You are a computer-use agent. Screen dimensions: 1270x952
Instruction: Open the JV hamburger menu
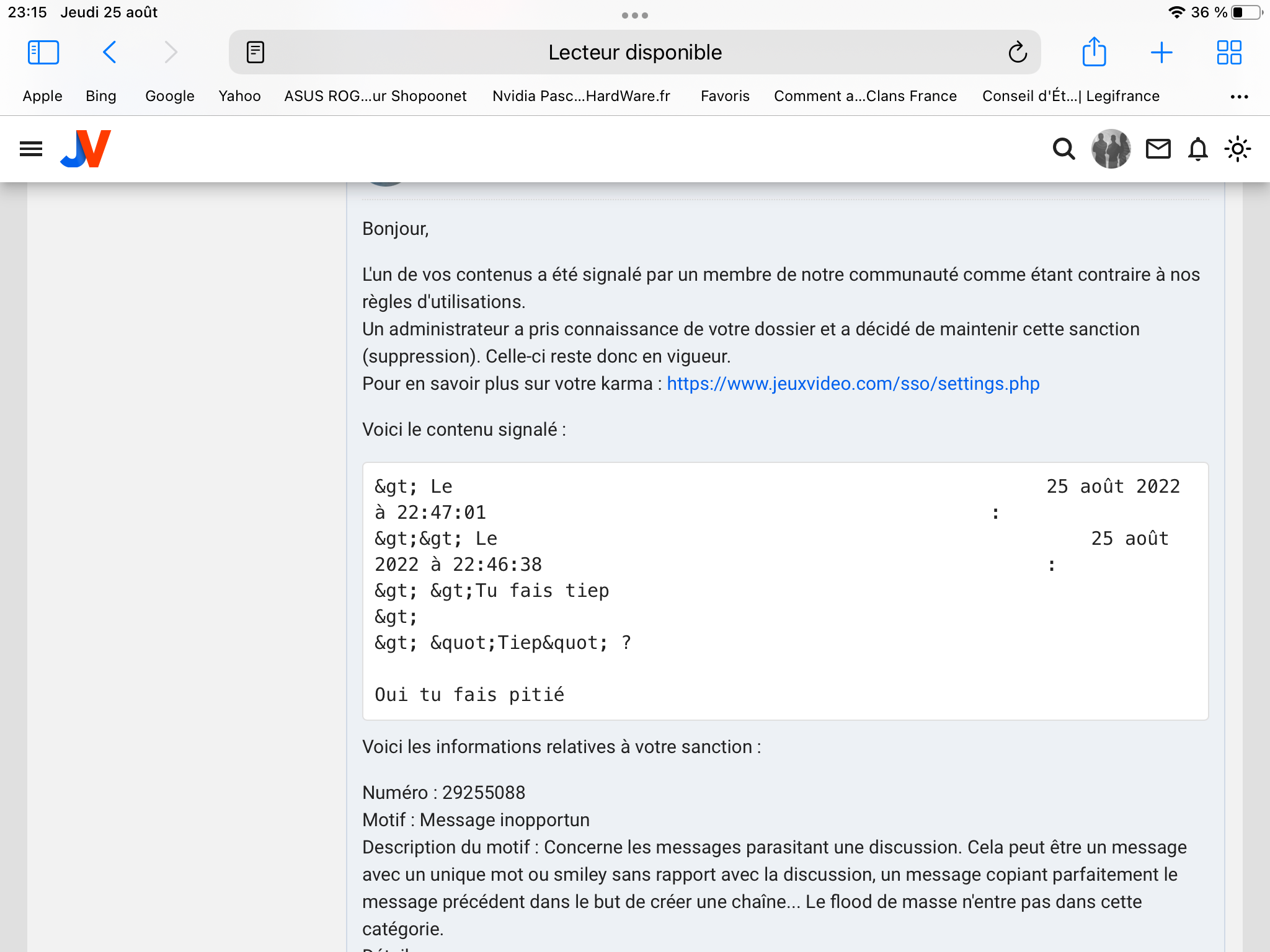[31, 149]
